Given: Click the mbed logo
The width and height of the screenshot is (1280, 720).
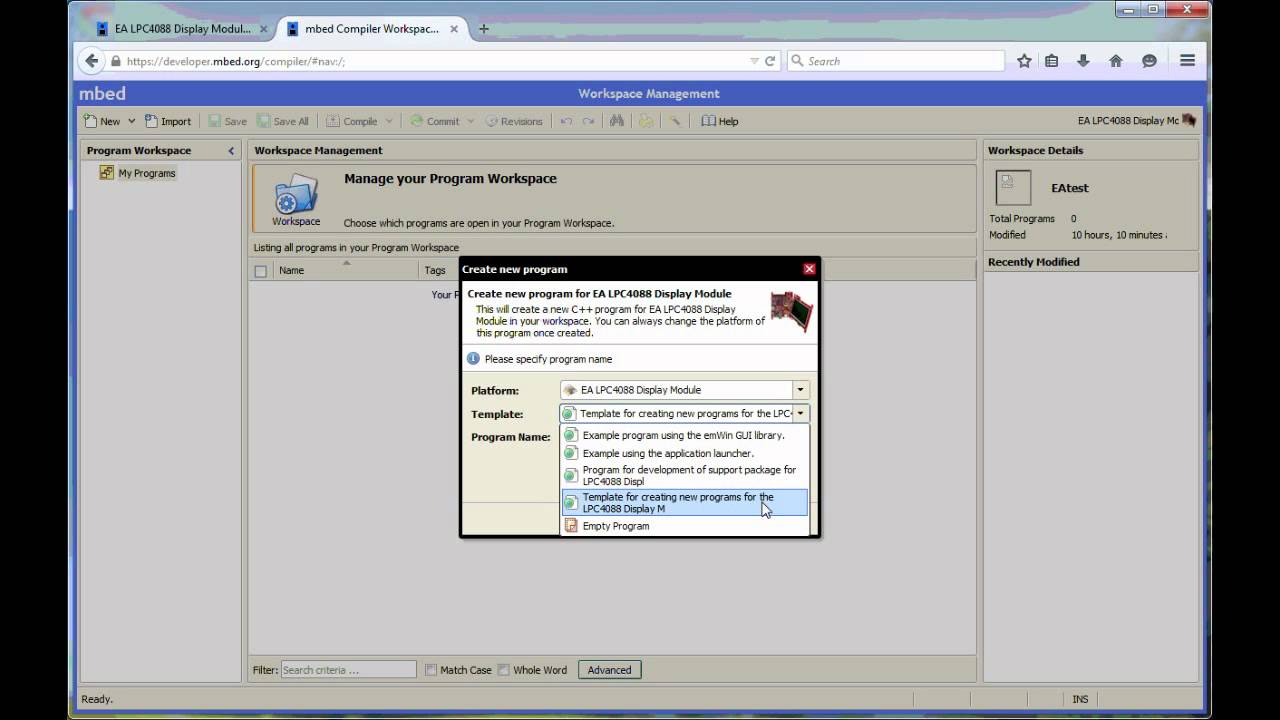Looking at the screenshot, I should tap(103, 93).
